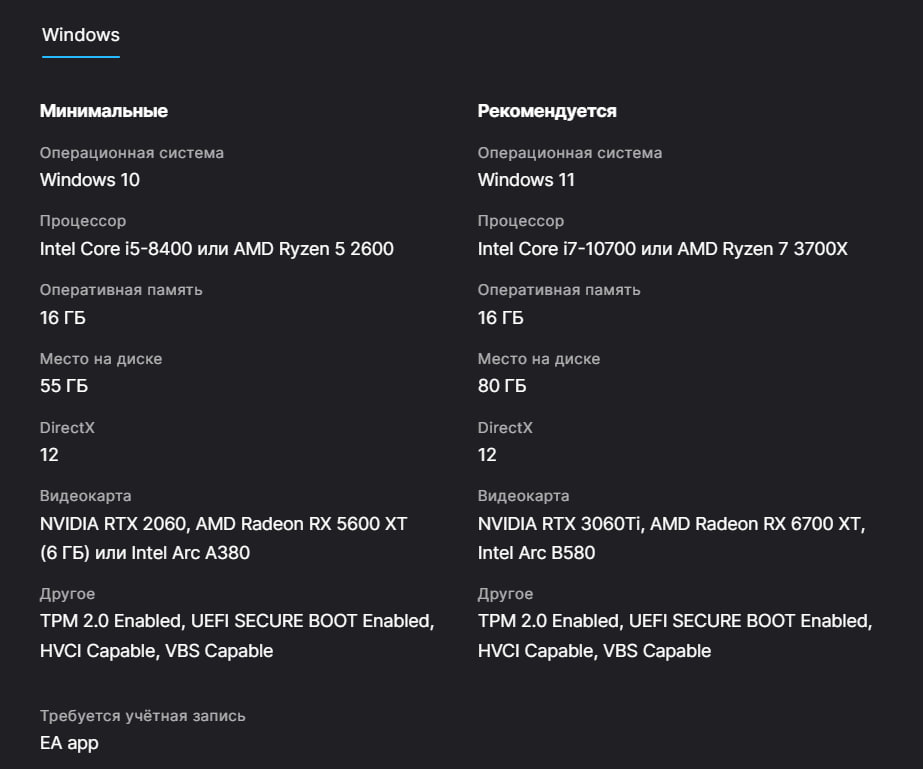The width and height of the screenshot is (923, 769).
Task: Click the EA app account entry
Action: [69, 743]
